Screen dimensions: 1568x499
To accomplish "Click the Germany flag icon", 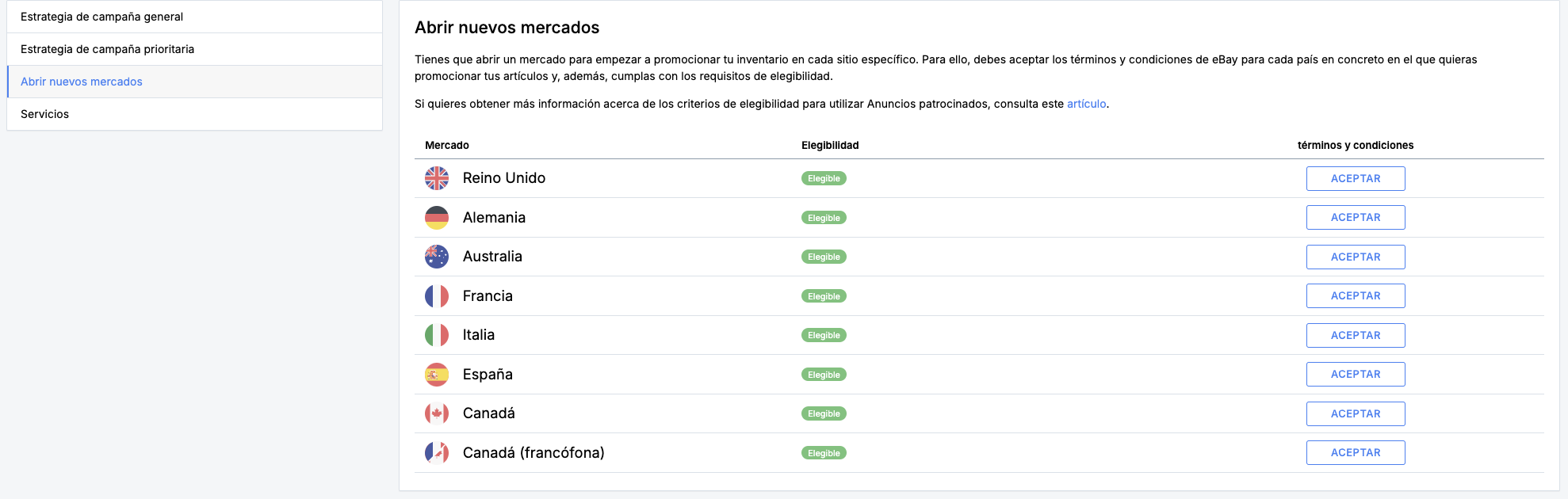I will point(437,218).
